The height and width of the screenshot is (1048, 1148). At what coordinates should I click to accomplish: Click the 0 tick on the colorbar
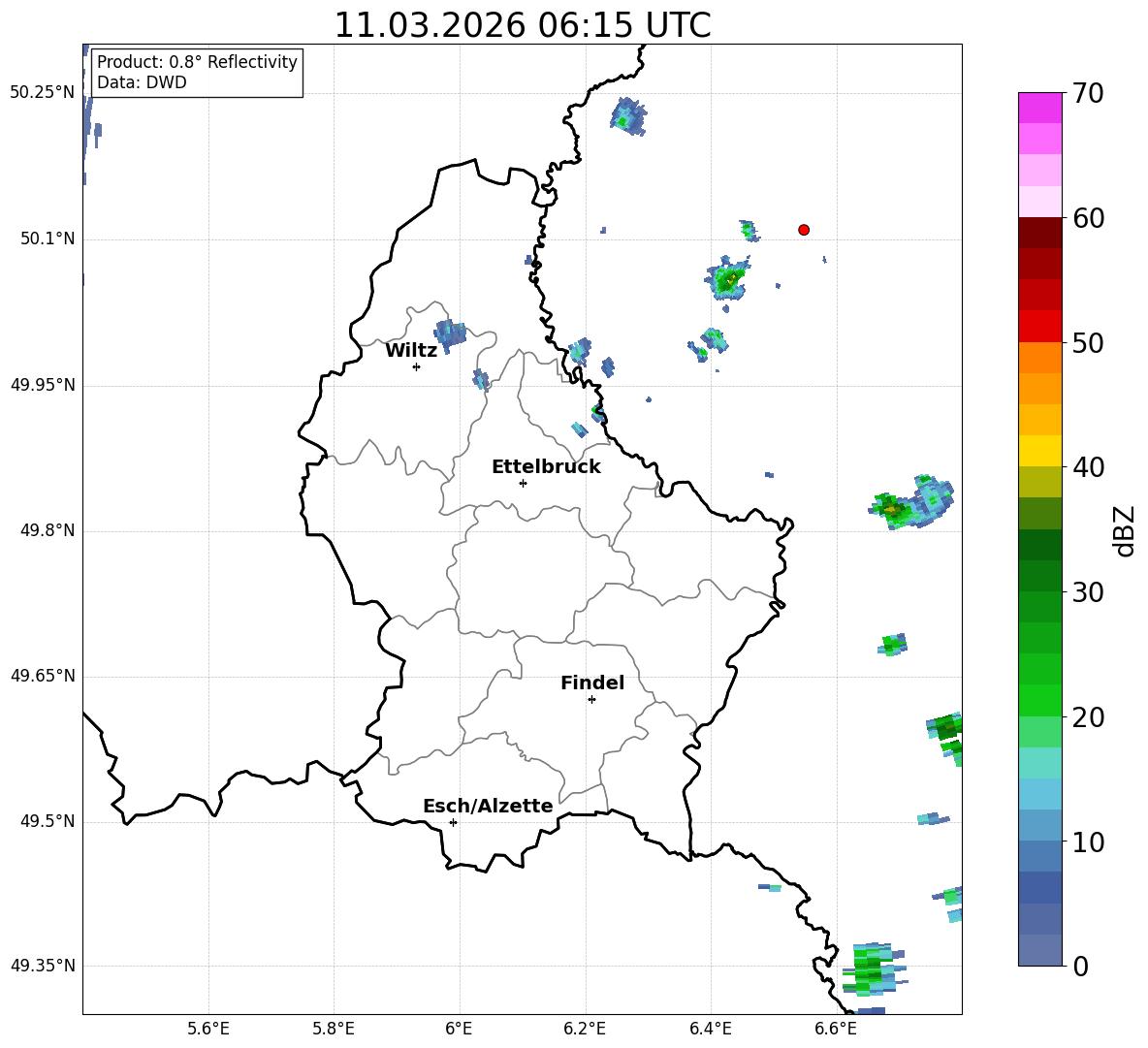tap(1080, 966)
